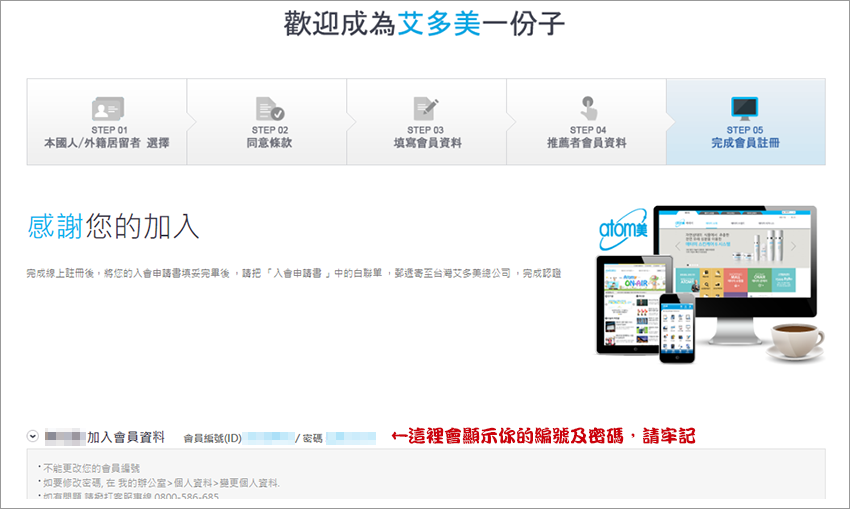This screenshot has height=509, width=850.
Task: Click the STEP 02 document checkmark icon
Action: coord(270,108)
